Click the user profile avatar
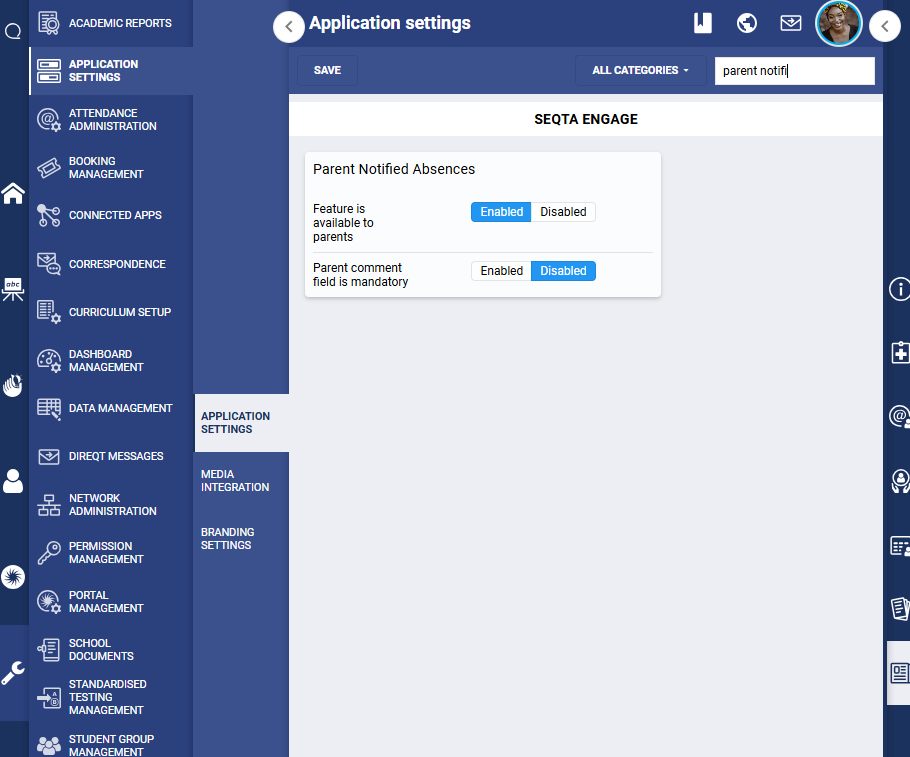 pos(838,23)
